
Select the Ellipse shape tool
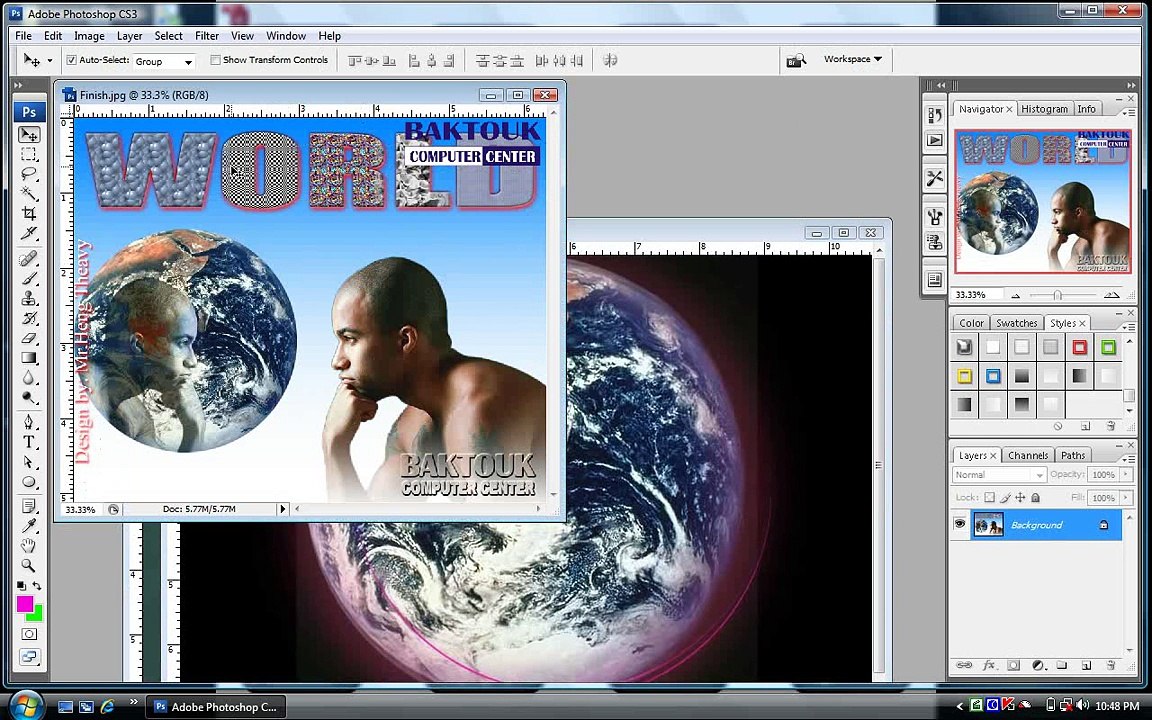pyautogui.click(x=29, y=482)
